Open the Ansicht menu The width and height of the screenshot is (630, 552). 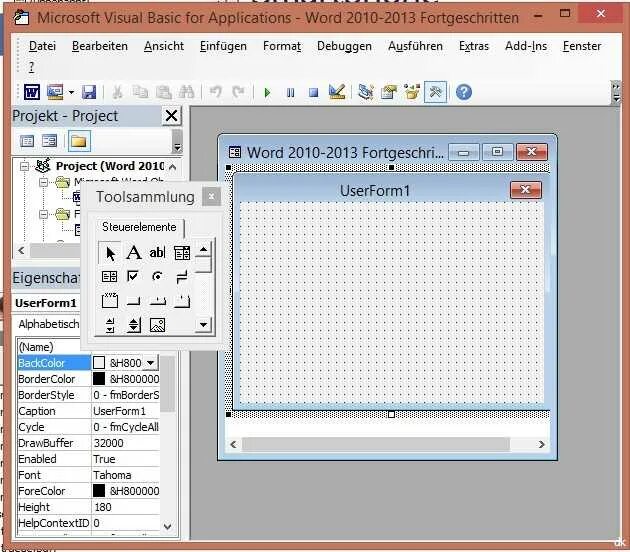point(164,46)
